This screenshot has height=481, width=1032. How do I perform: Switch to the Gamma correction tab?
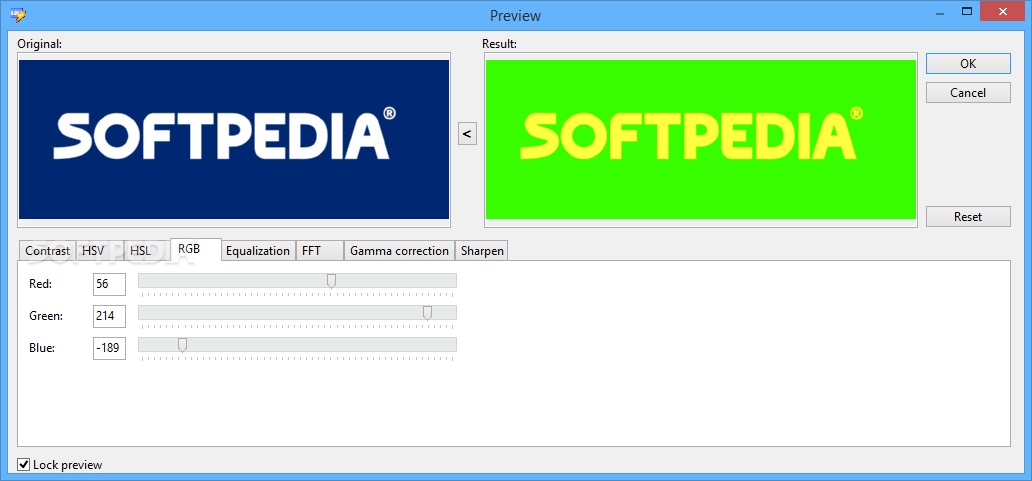point(400,251)
